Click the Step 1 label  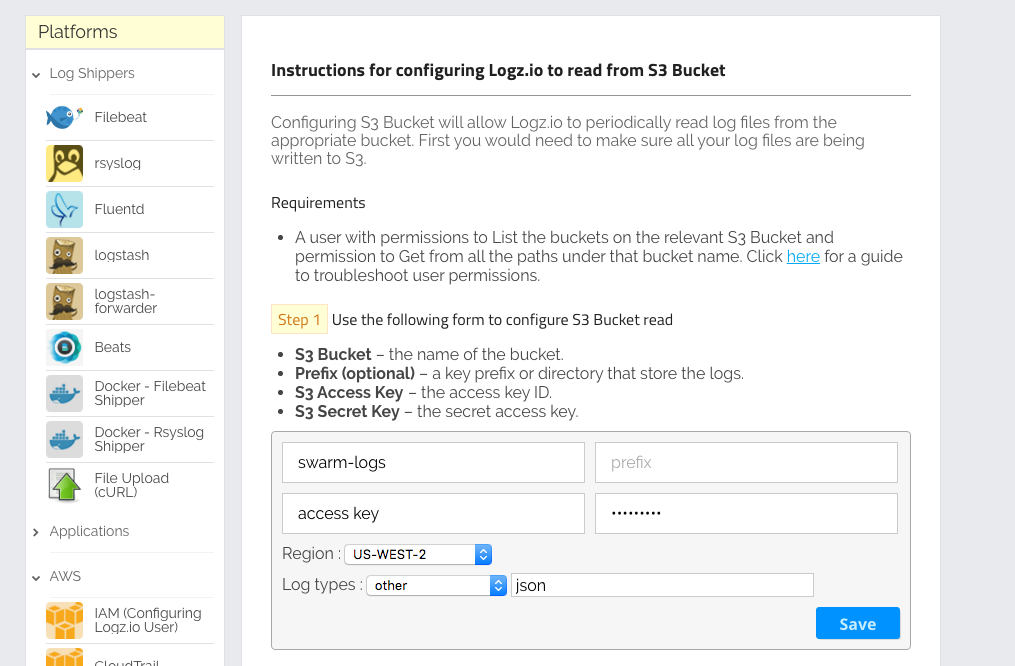click(x=299, y=319)
